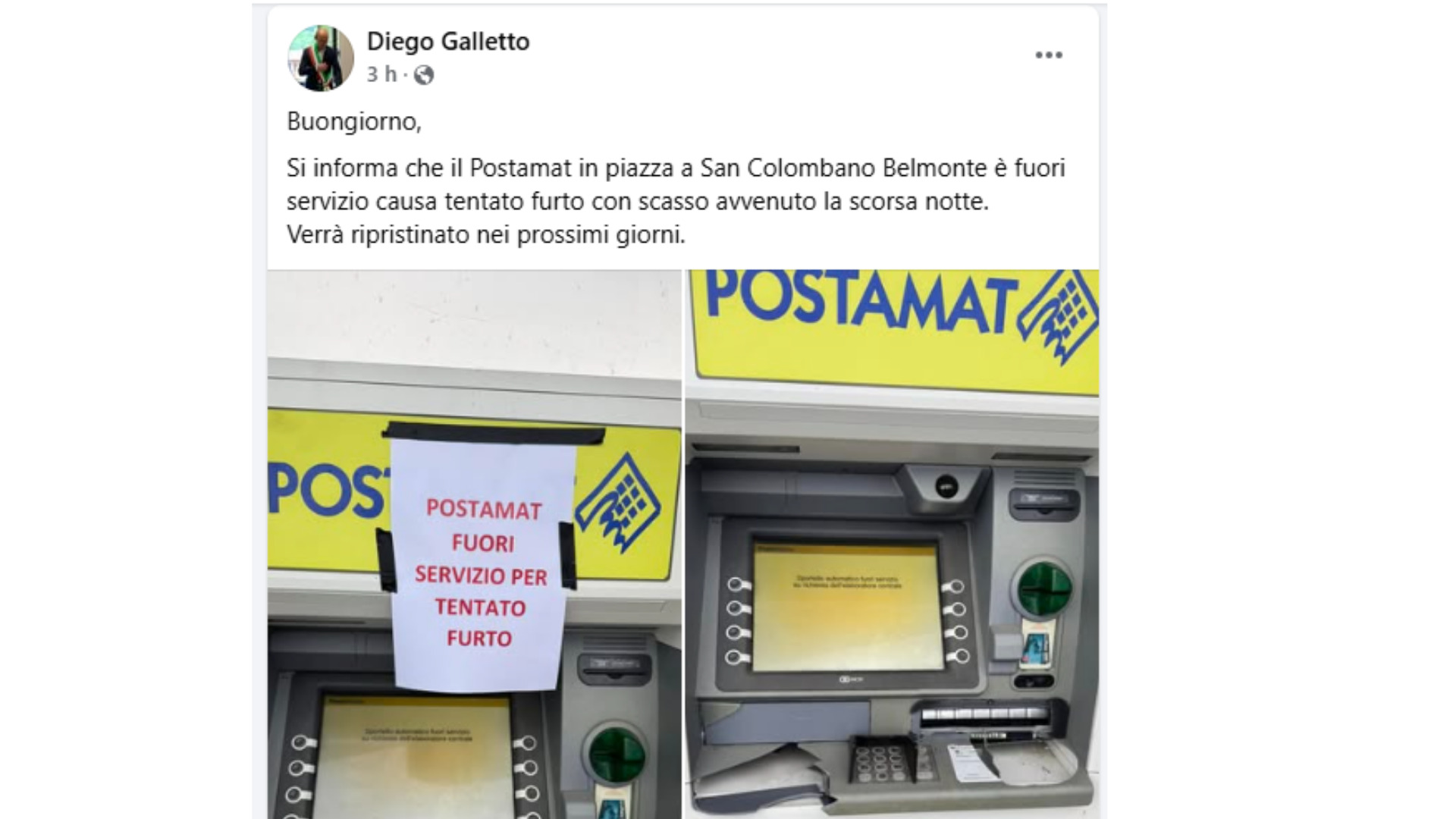Viewport: 1456px width, 819px height.
Task: Click the "3 h" post timestamp
Action: click(x=382, y=74)
